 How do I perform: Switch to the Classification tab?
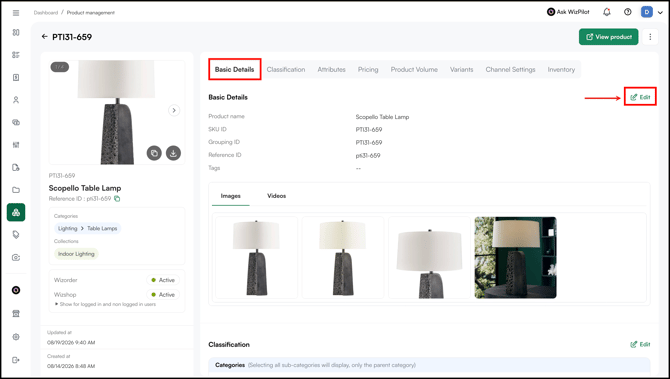(x=286, y=69)
